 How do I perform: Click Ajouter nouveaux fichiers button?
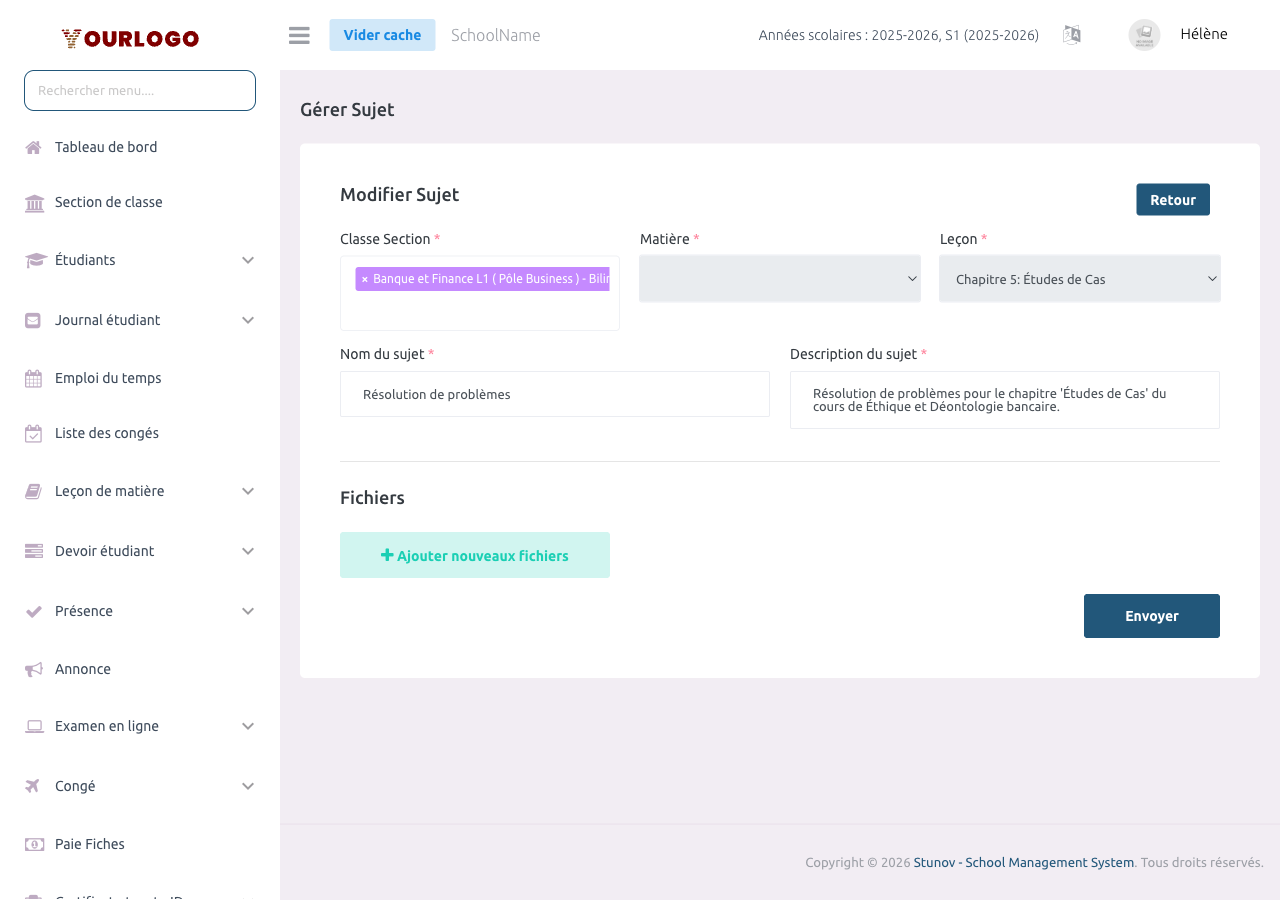point(475,555)
